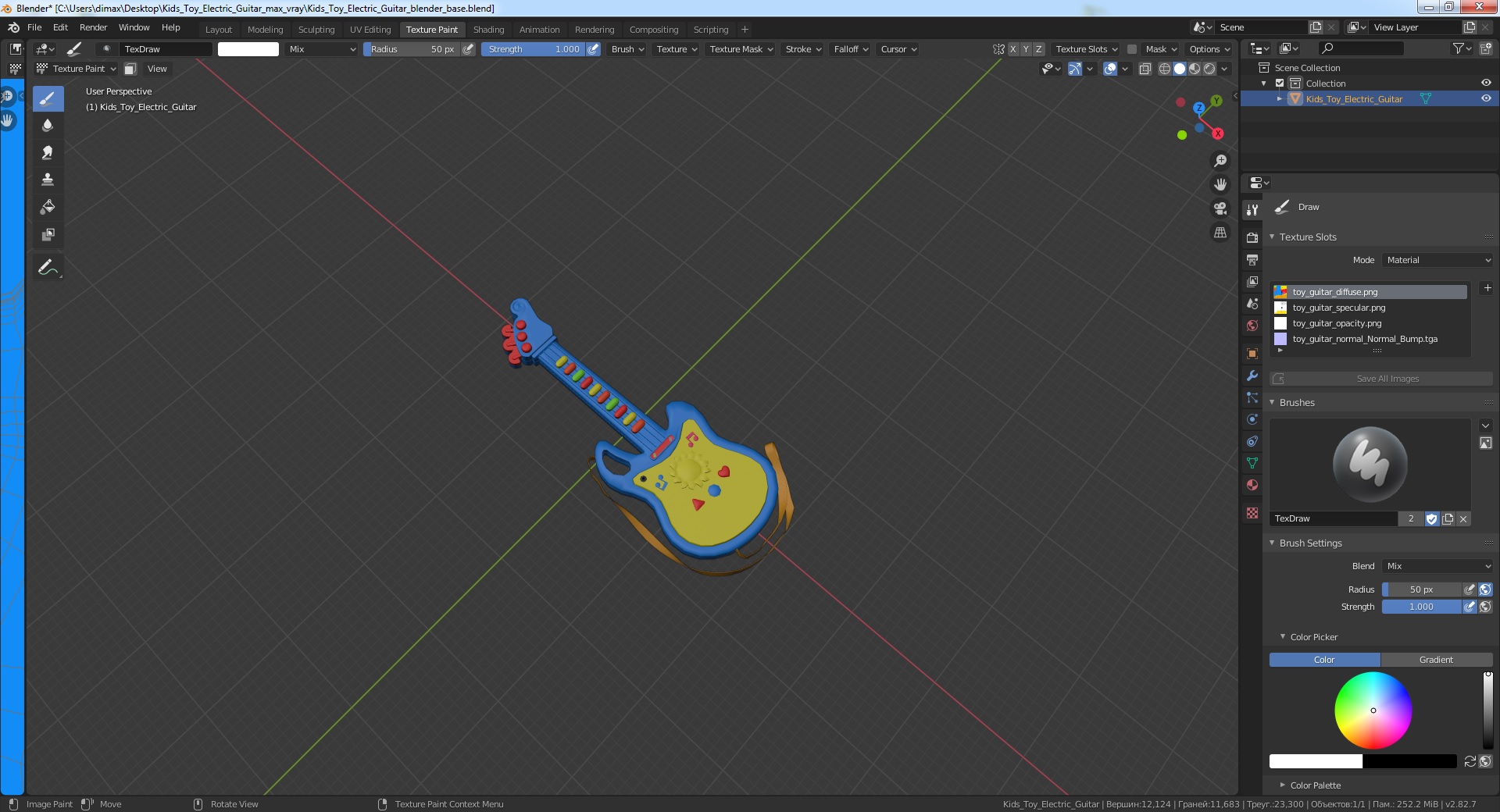This screenshot has width=1500, height=812.
Task: Select the Draw brush tool
Action: click(48, 98)
